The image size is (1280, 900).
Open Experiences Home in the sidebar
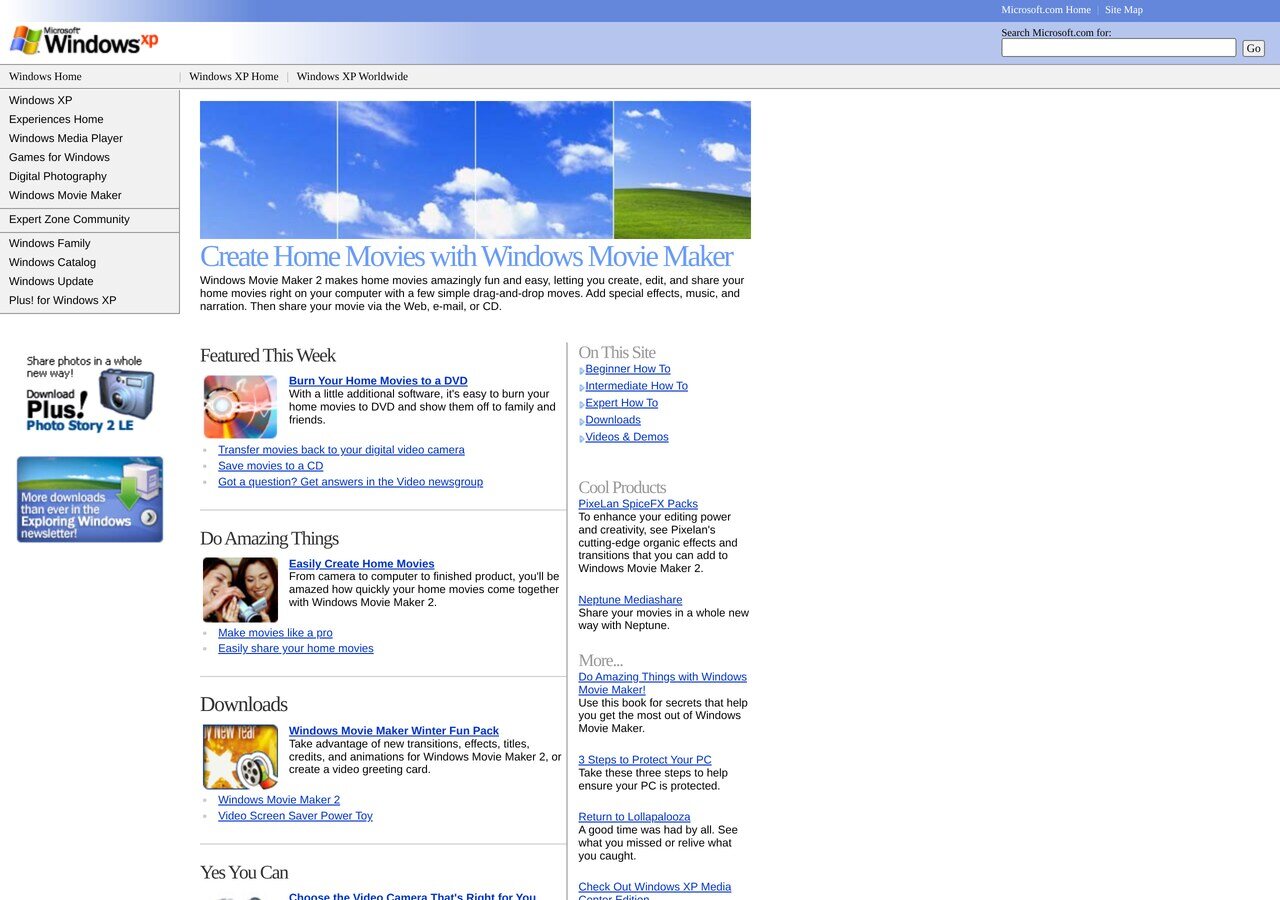point(56,119)
